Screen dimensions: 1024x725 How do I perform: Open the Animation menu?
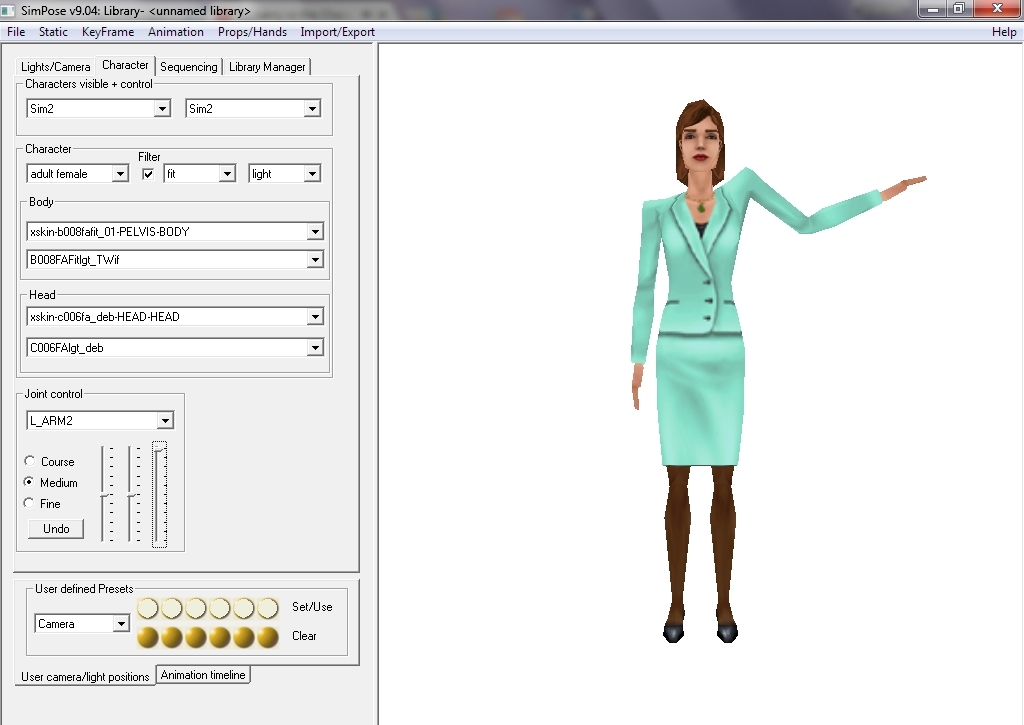pos(175,32)
